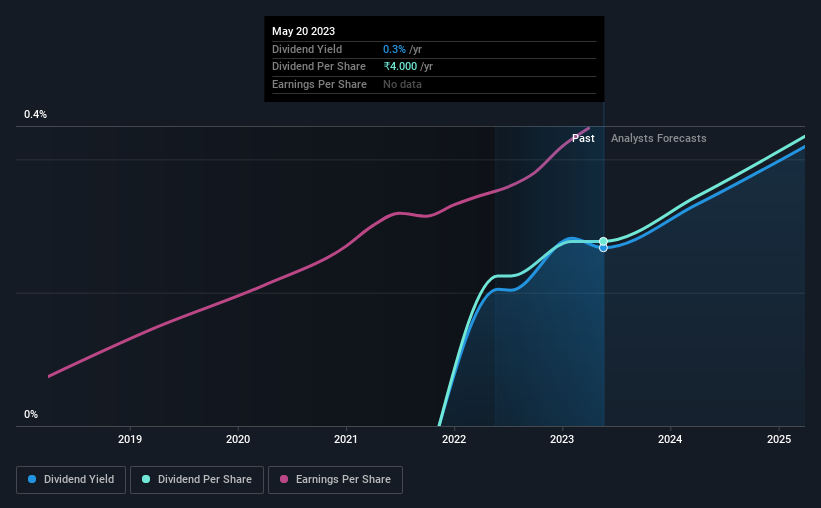Click the 2025 x-axis label
The image size is (821, 508).
(779, 439)
